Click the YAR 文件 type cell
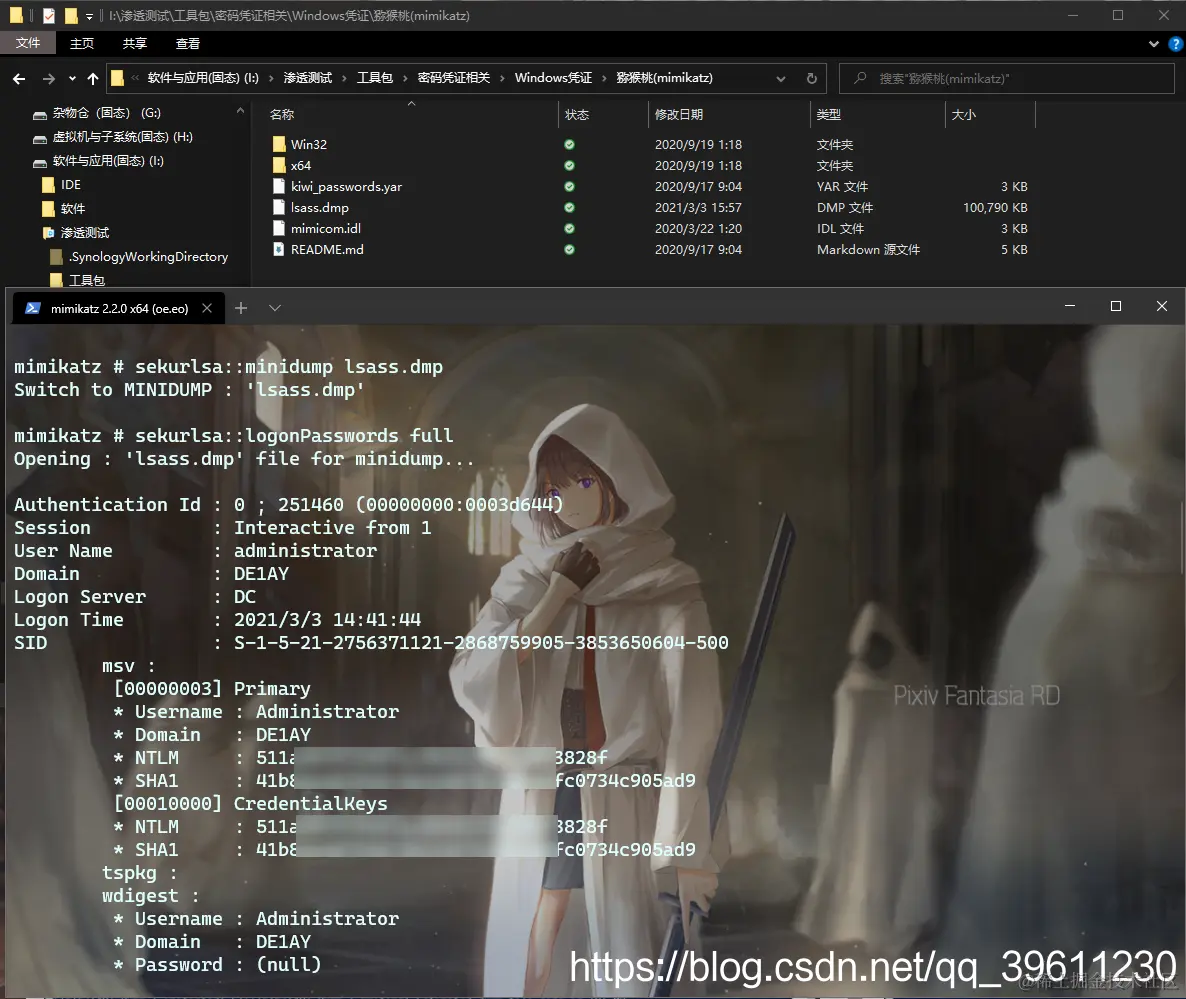Viewport: 1186px width, 999px height. 842,186
